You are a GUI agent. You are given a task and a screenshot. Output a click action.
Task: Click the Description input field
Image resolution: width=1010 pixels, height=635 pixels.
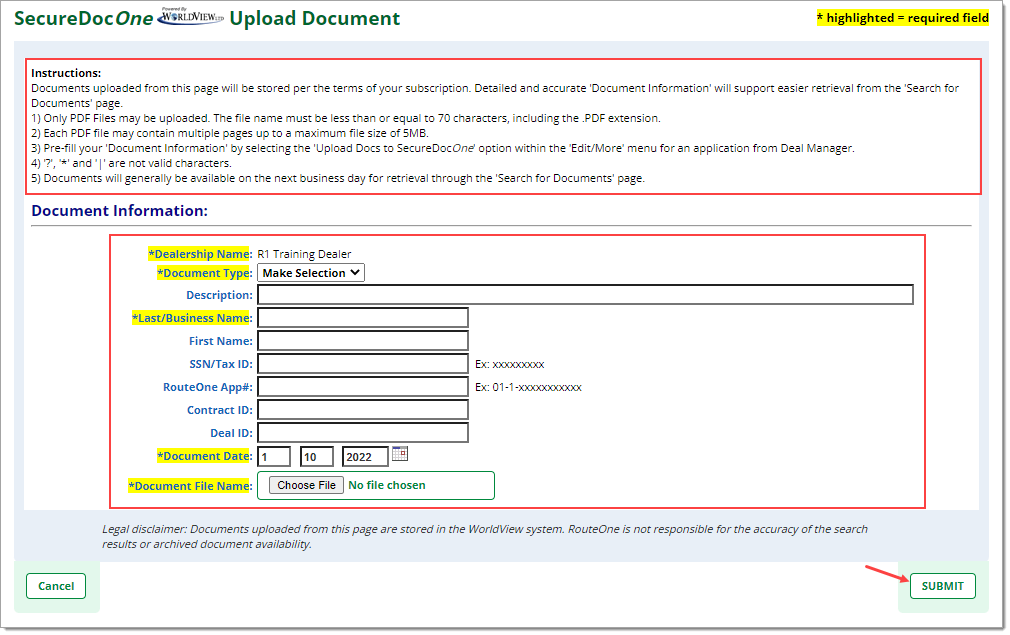pos(585,295)
